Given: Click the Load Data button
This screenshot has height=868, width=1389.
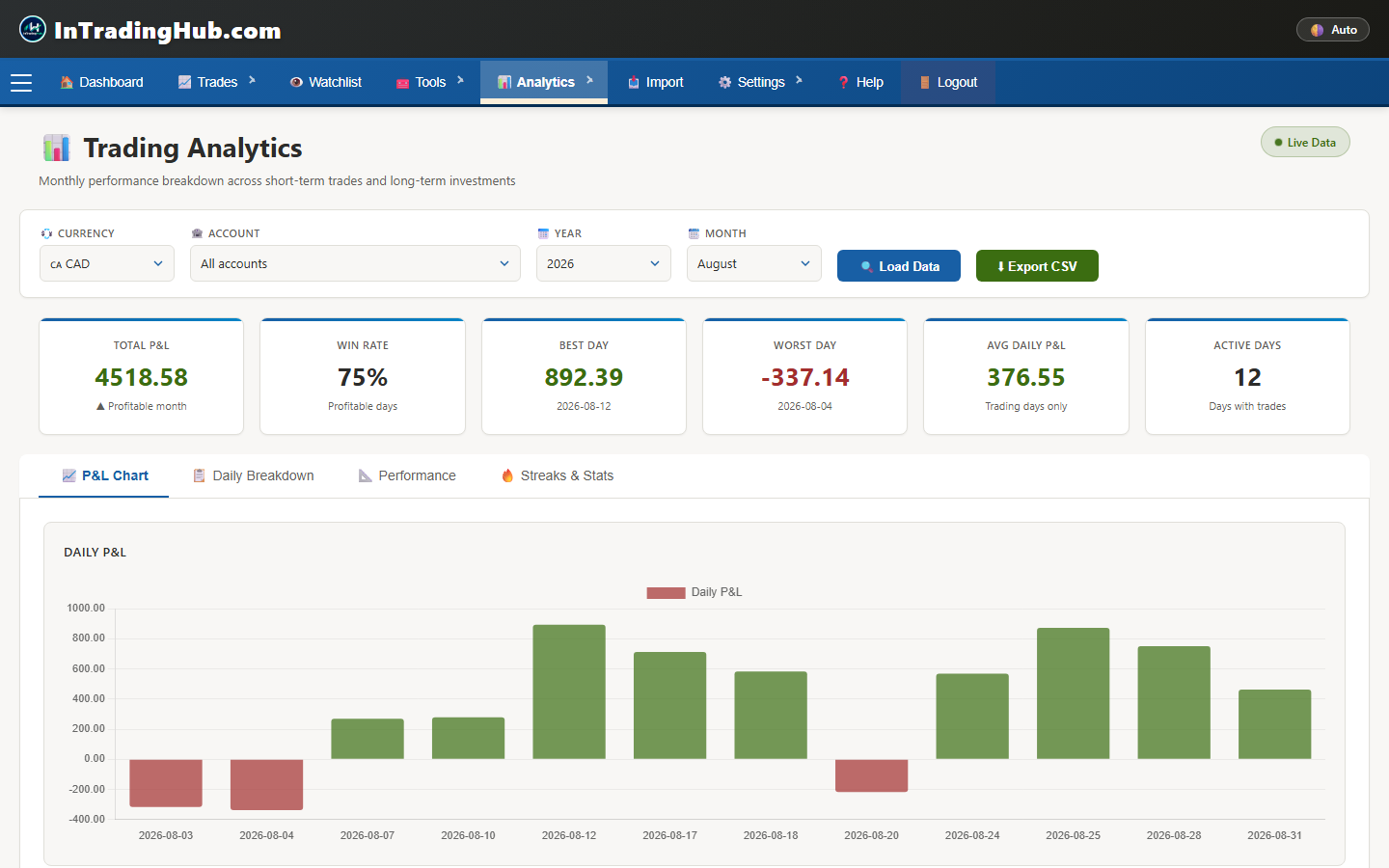Looking at the screenshot, I should coord(899,266).
